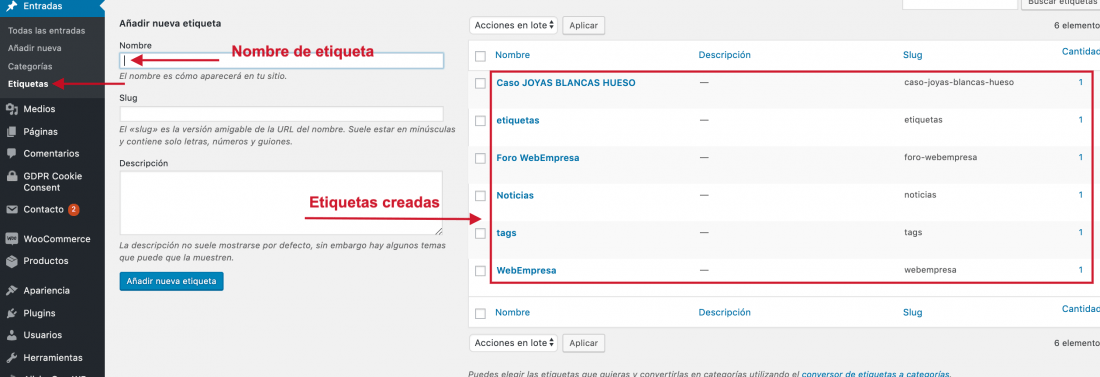This screenshot has width=1100, height=377.
Task: Open the WooCommerce menu label
Action: [x=57, y=239]
